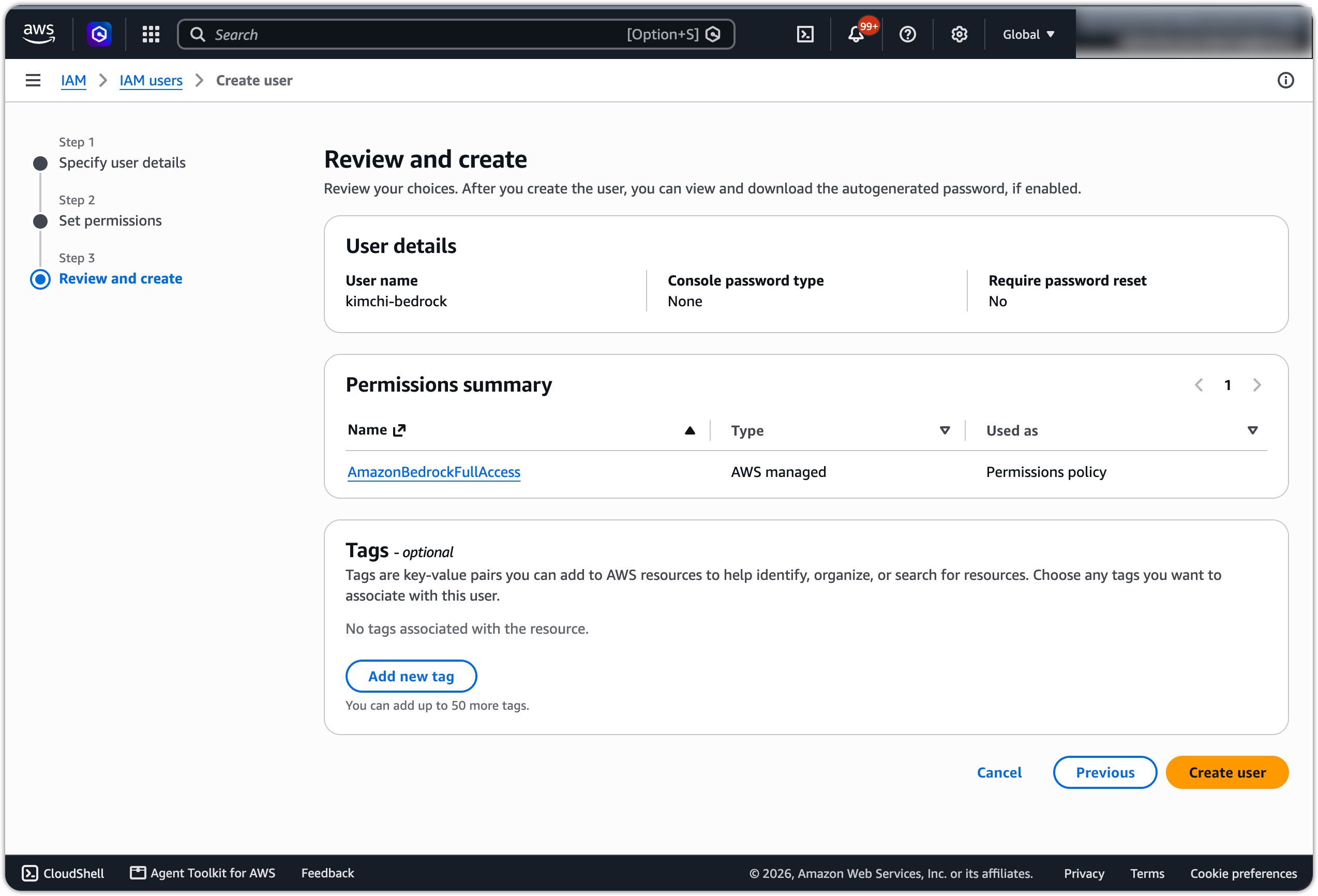The height and width of the screenshot is (896, 1318).
Task: Sort by Name column ascending arrow
Action: [690, 430]
